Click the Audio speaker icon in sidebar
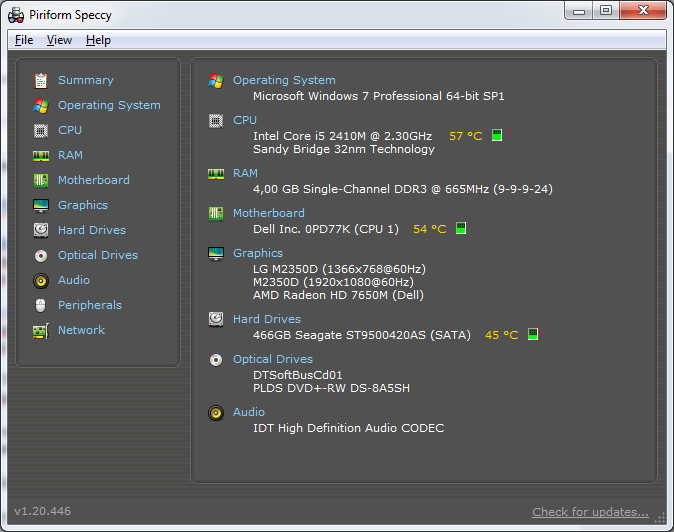This screenshot has width=674, height=532. click(x=41, y=281)
